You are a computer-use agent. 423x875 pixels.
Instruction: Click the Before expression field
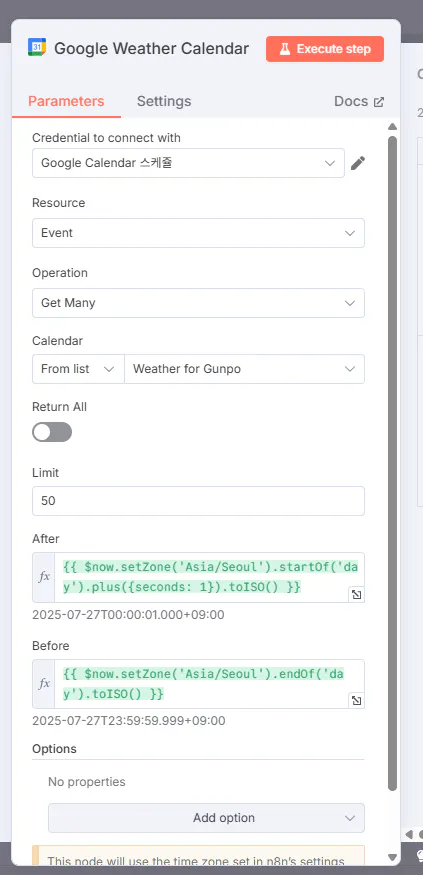(x=209, y=684)
